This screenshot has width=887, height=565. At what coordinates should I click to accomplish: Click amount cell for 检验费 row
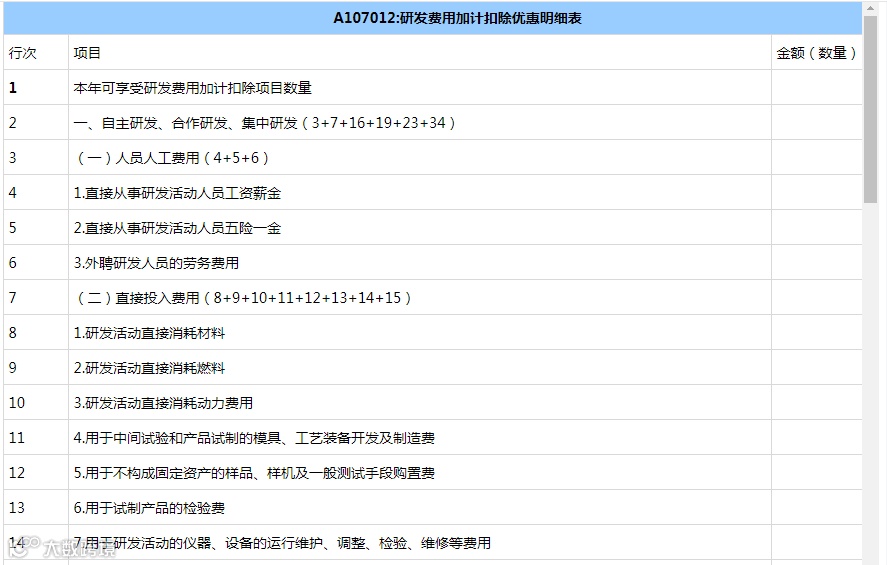coord(817,508)
